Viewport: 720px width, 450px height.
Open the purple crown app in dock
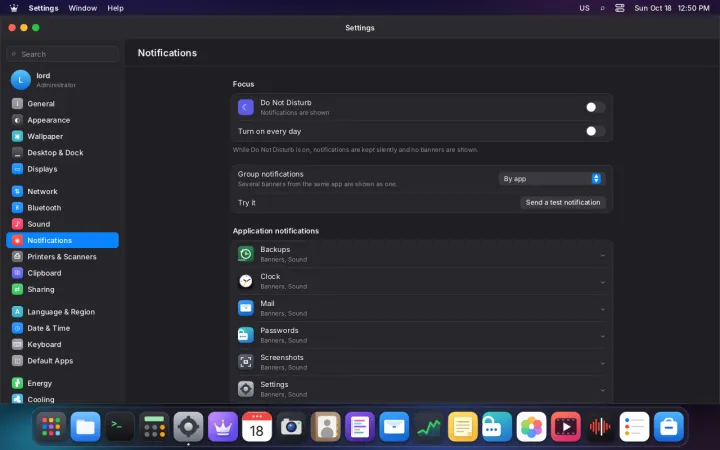(223, 427)
